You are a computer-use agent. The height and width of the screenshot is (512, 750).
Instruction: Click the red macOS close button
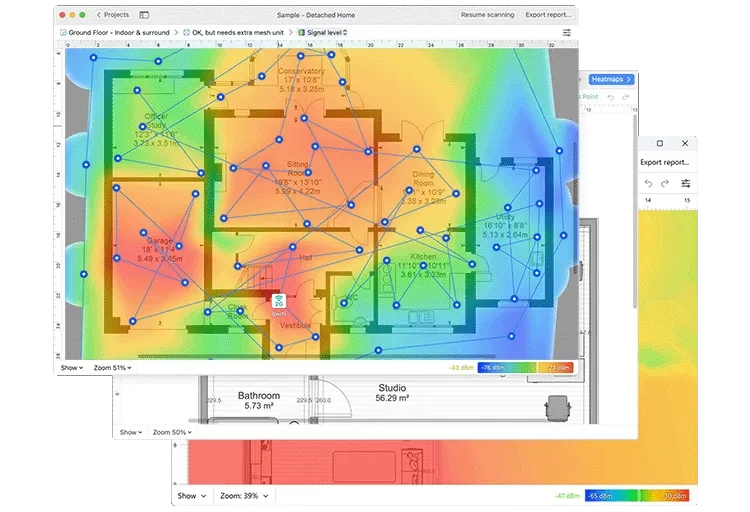pos(62,15)
